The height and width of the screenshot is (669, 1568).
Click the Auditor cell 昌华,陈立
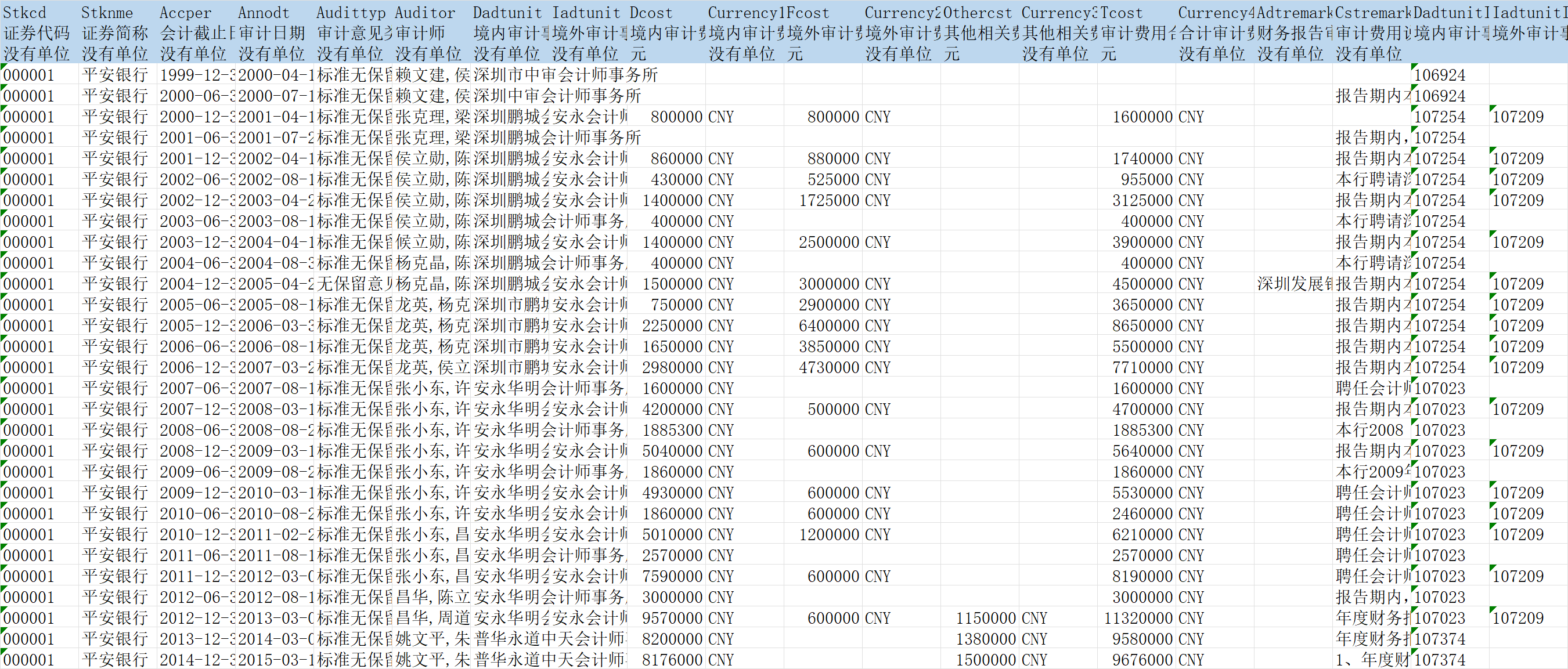click(x=431, y=597)
